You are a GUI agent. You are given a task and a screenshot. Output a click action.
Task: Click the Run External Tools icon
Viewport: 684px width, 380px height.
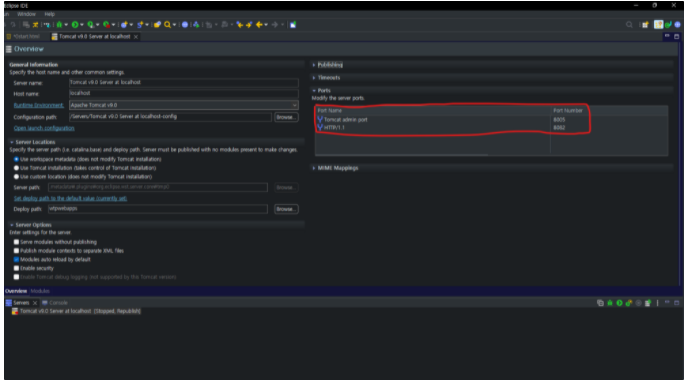(106, 25)
